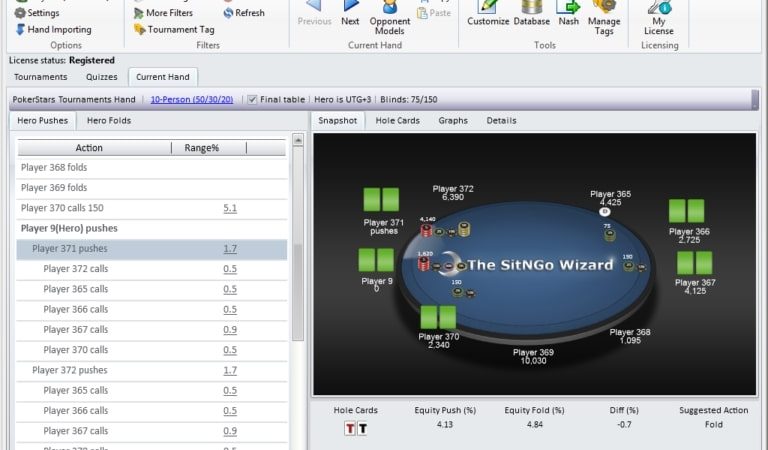Open Opponent Models
Screen dimensions: 768x450
[x=390, y=18]
